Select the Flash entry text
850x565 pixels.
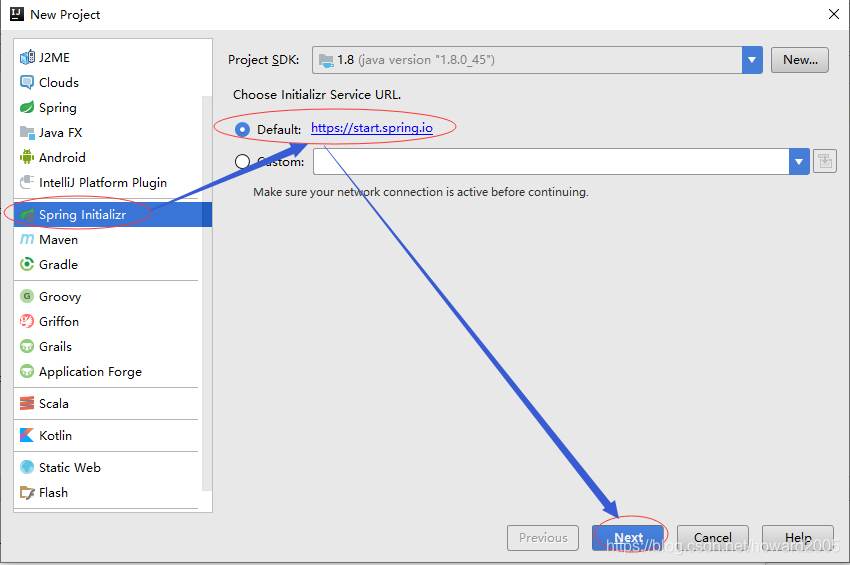pyautogui.click(x=53, y=492)
